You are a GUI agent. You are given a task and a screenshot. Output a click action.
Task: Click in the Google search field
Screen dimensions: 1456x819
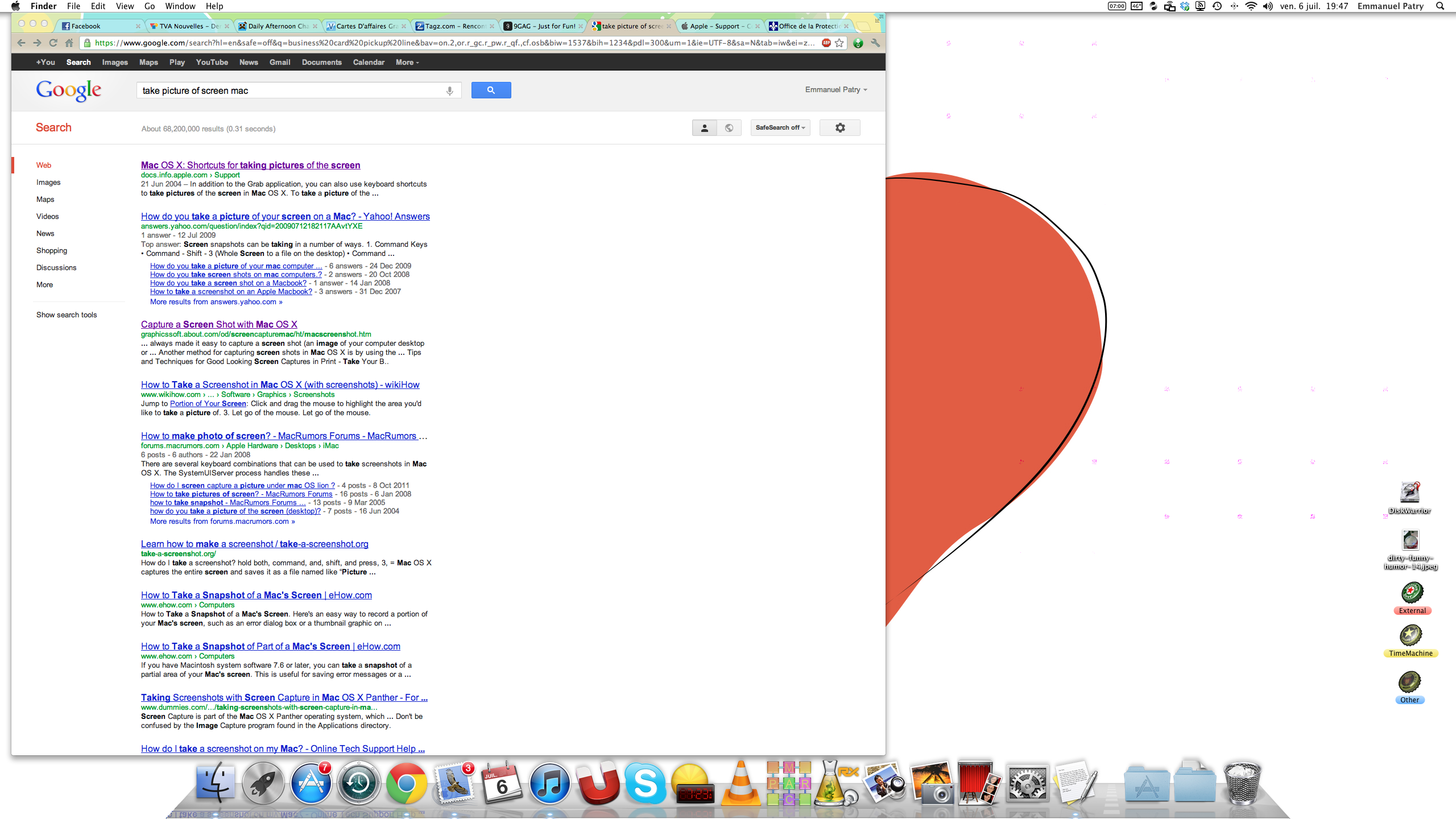coord(290,90)
